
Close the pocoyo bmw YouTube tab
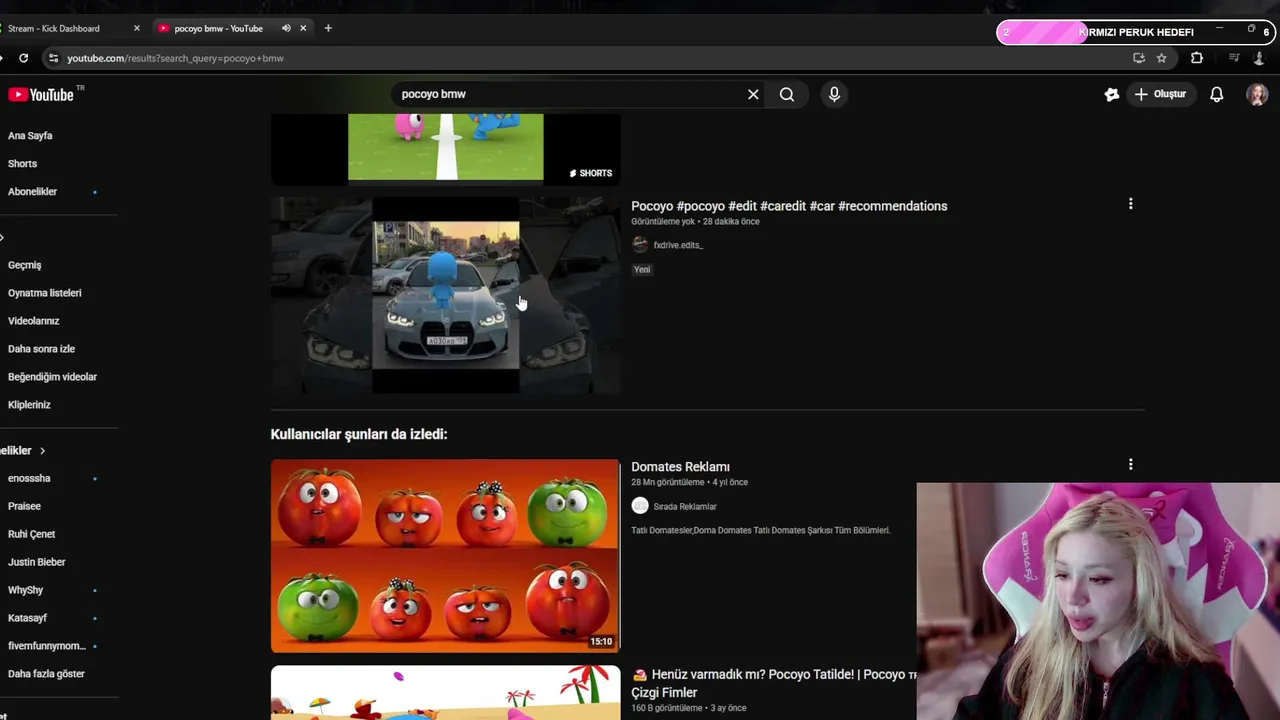coord(303,28)
